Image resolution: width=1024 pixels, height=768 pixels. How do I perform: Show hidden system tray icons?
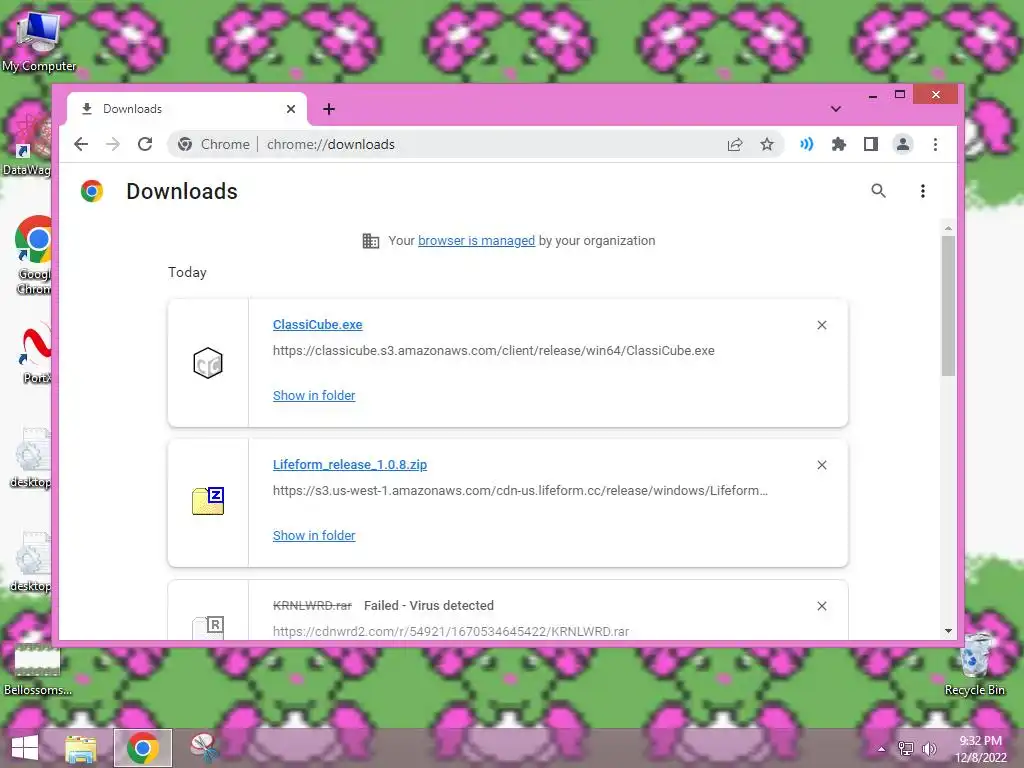click(x=882, y=749)
